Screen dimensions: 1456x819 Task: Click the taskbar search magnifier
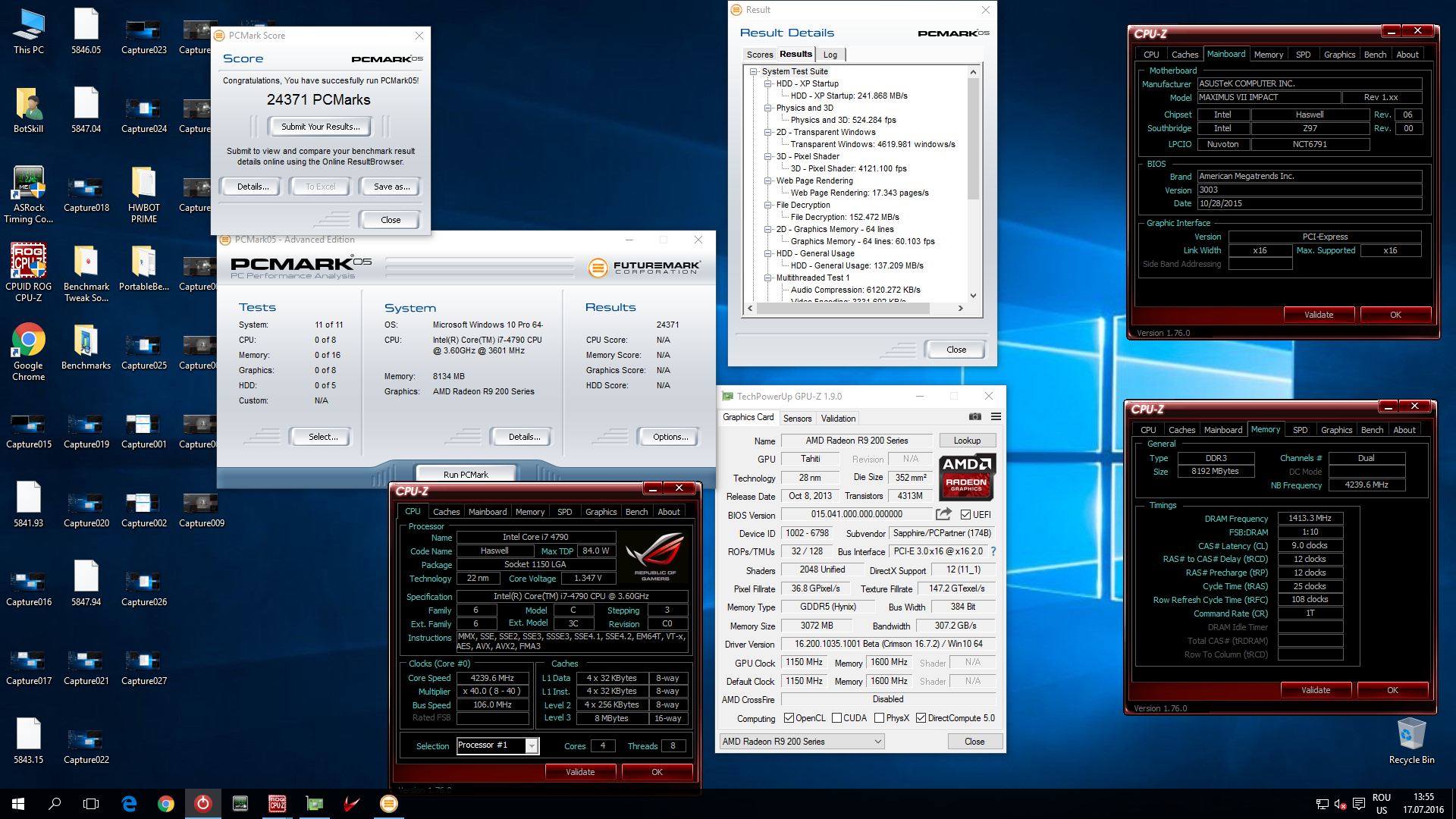point(55,804)
